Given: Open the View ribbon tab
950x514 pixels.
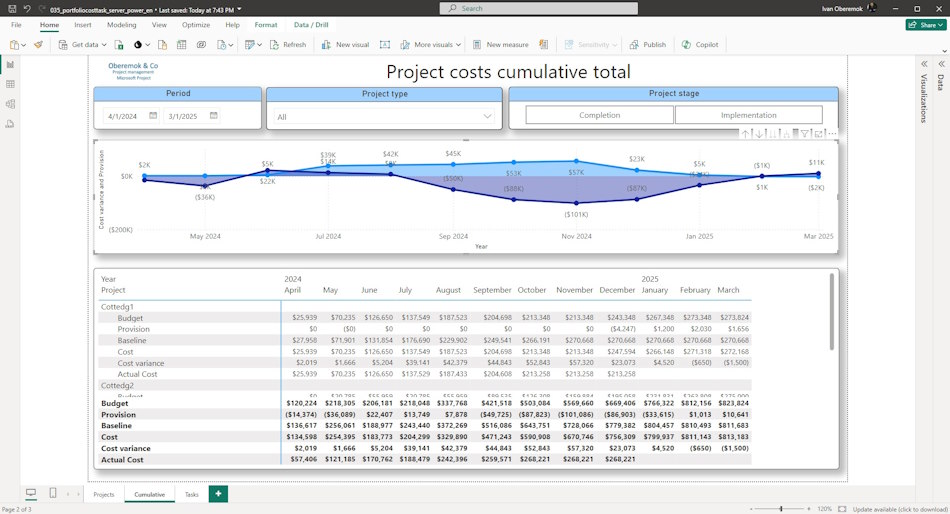Looking at the screenshot, I should click(x=159, y=25).
